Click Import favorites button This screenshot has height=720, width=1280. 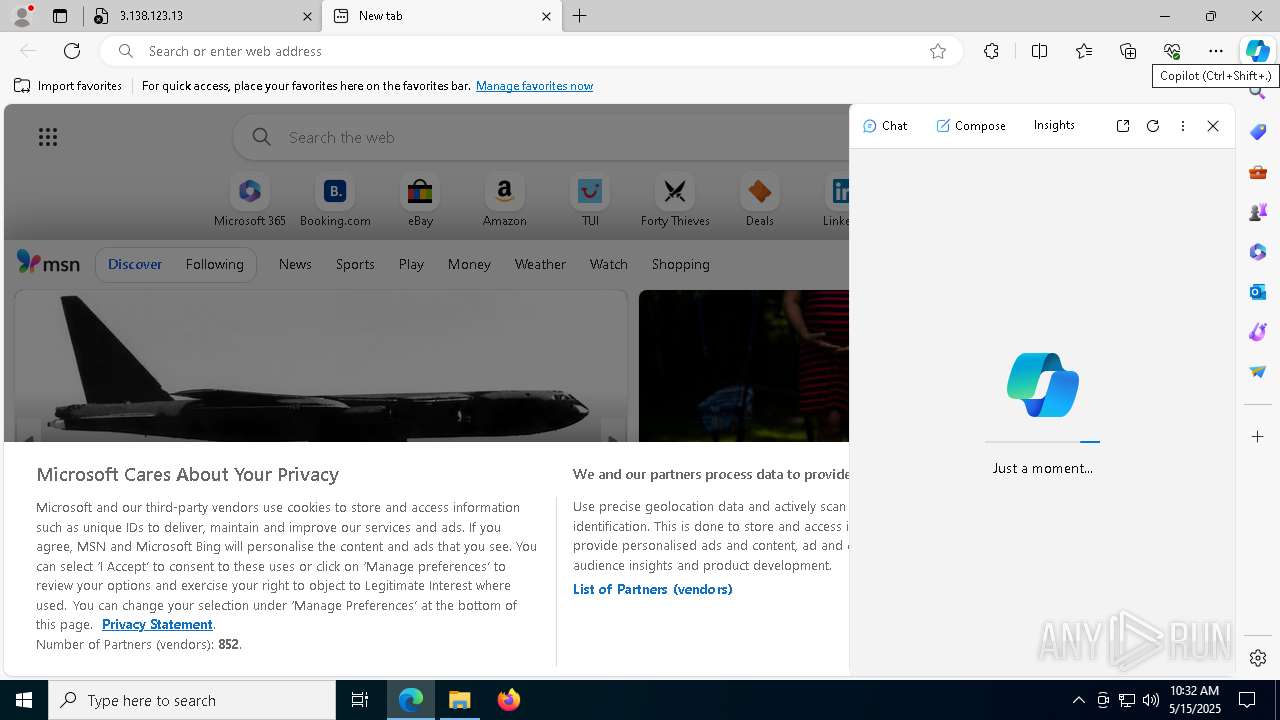pyautogui.click(x=68, y=86)
